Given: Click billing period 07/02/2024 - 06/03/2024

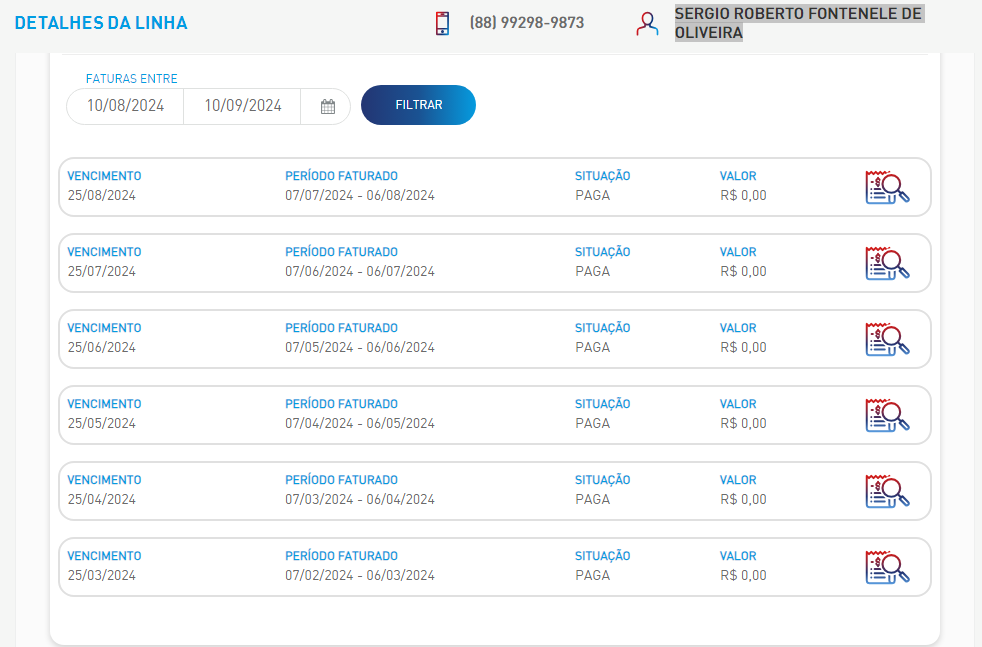Looking at the screenshot, I should coord(360,575).
